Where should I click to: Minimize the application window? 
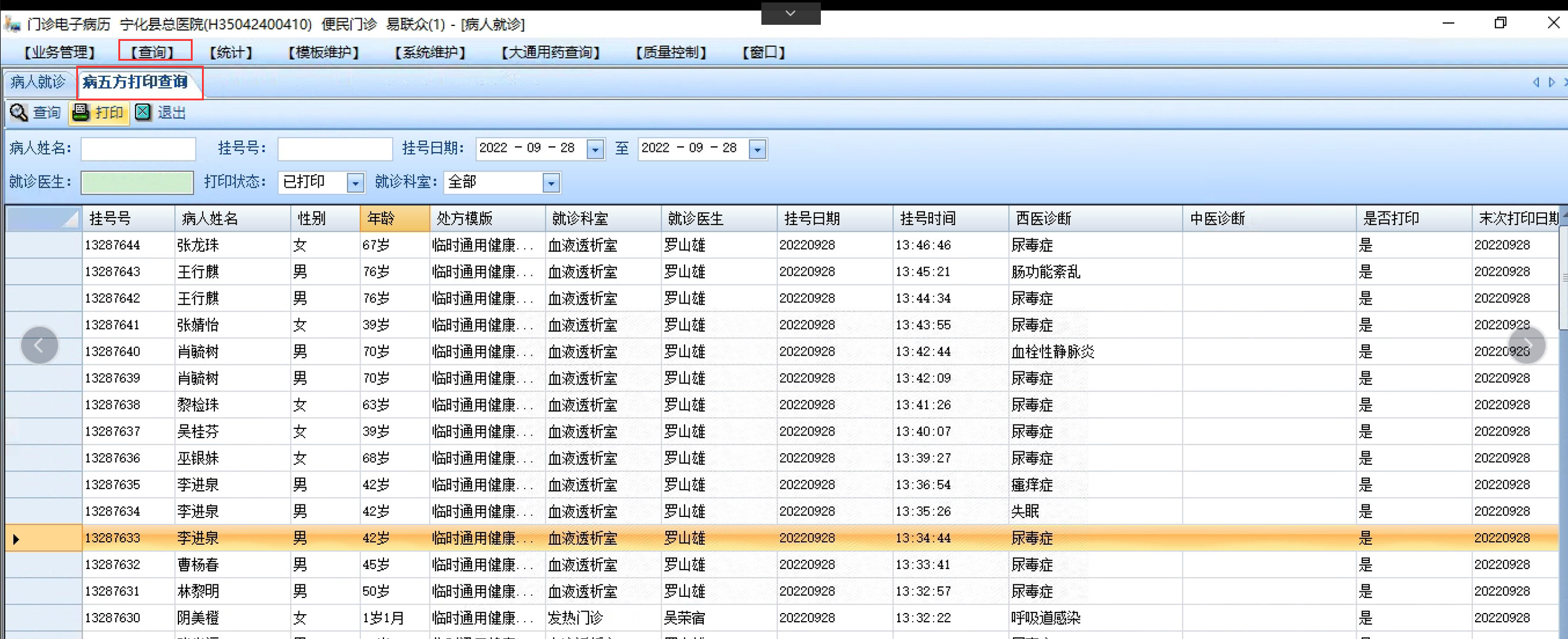(1448, 24)
